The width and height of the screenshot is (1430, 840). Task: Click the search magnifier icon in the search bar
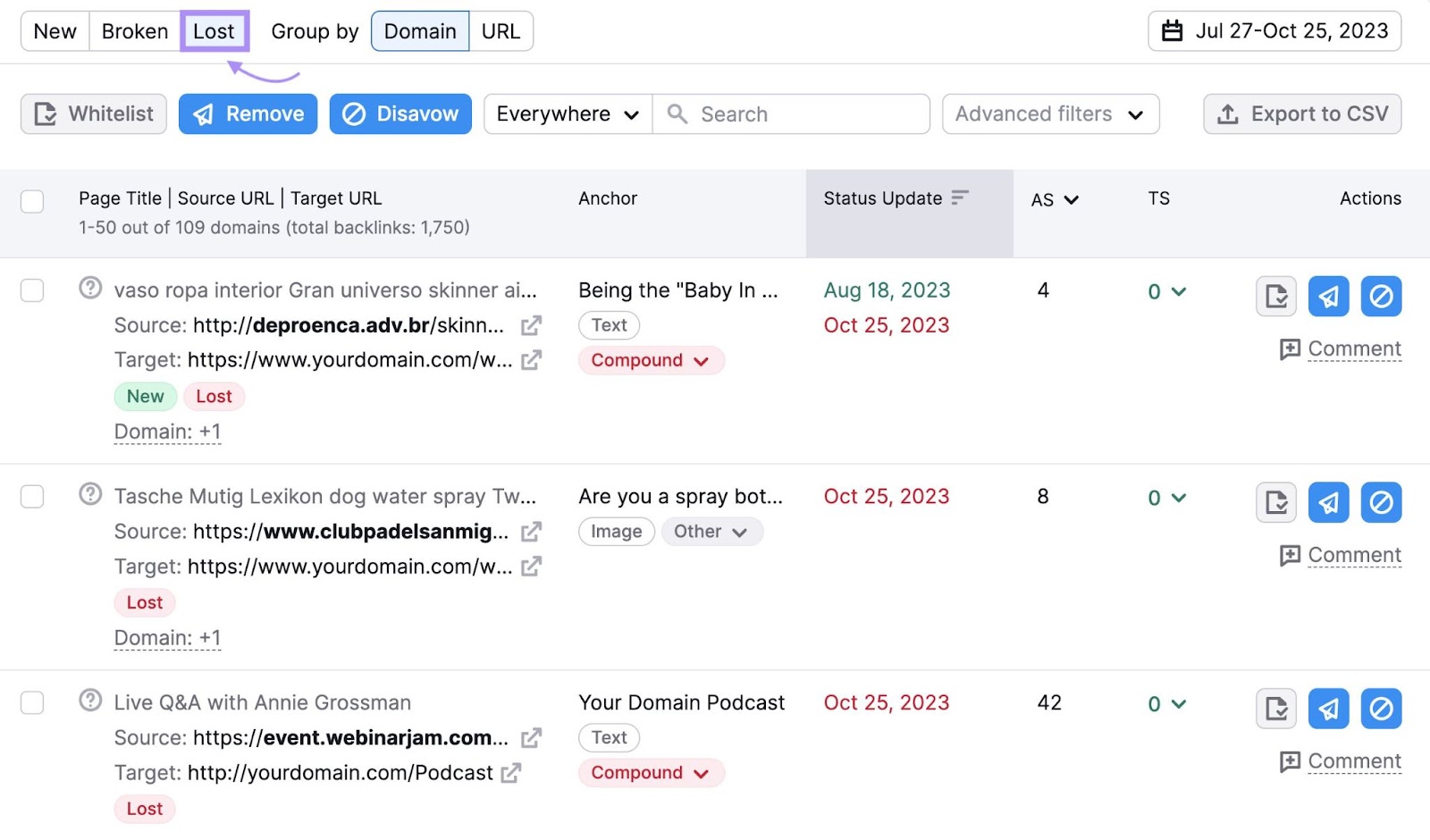click(677, 113)
